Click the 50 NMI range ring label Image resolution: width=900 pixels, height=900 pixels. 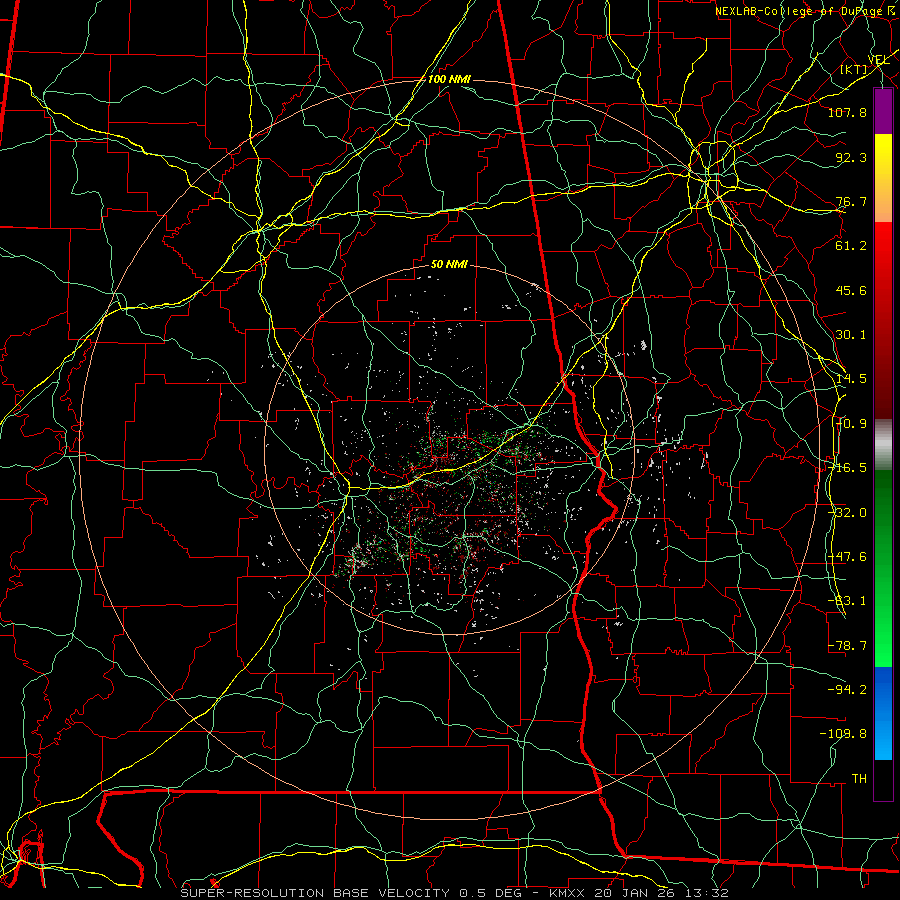(x=449, y=265)
